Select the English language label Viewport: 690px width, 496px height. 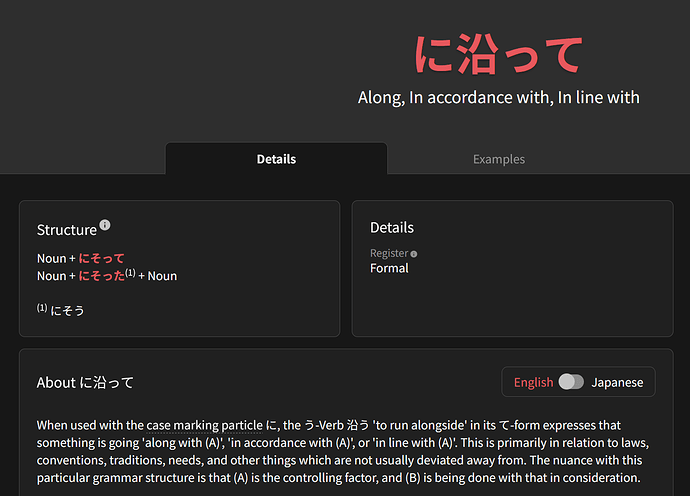point(533,382)
